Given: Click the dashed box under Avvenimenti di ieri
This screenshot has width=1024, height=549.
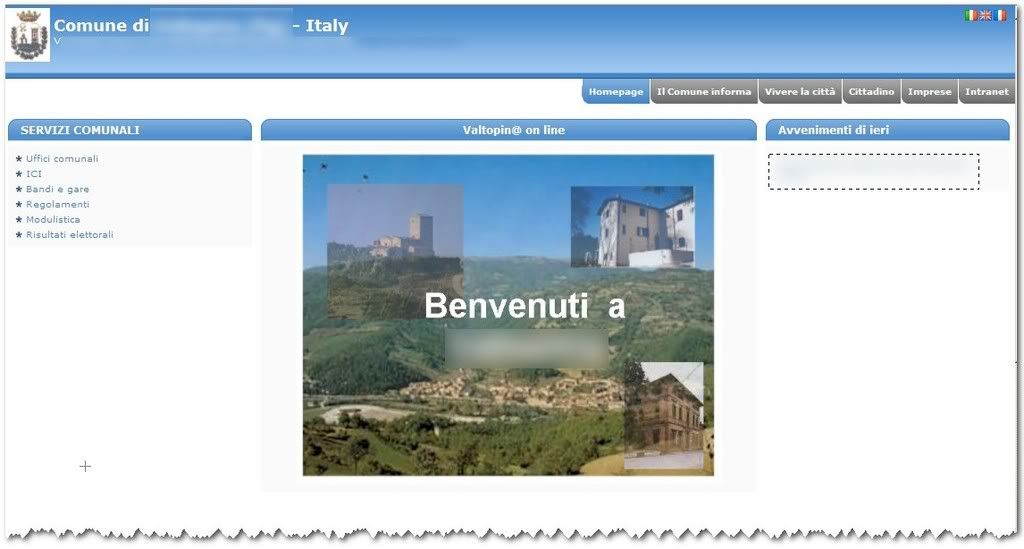Looking at the screenshot, I should pyautogui.click(x=873, y=172).
